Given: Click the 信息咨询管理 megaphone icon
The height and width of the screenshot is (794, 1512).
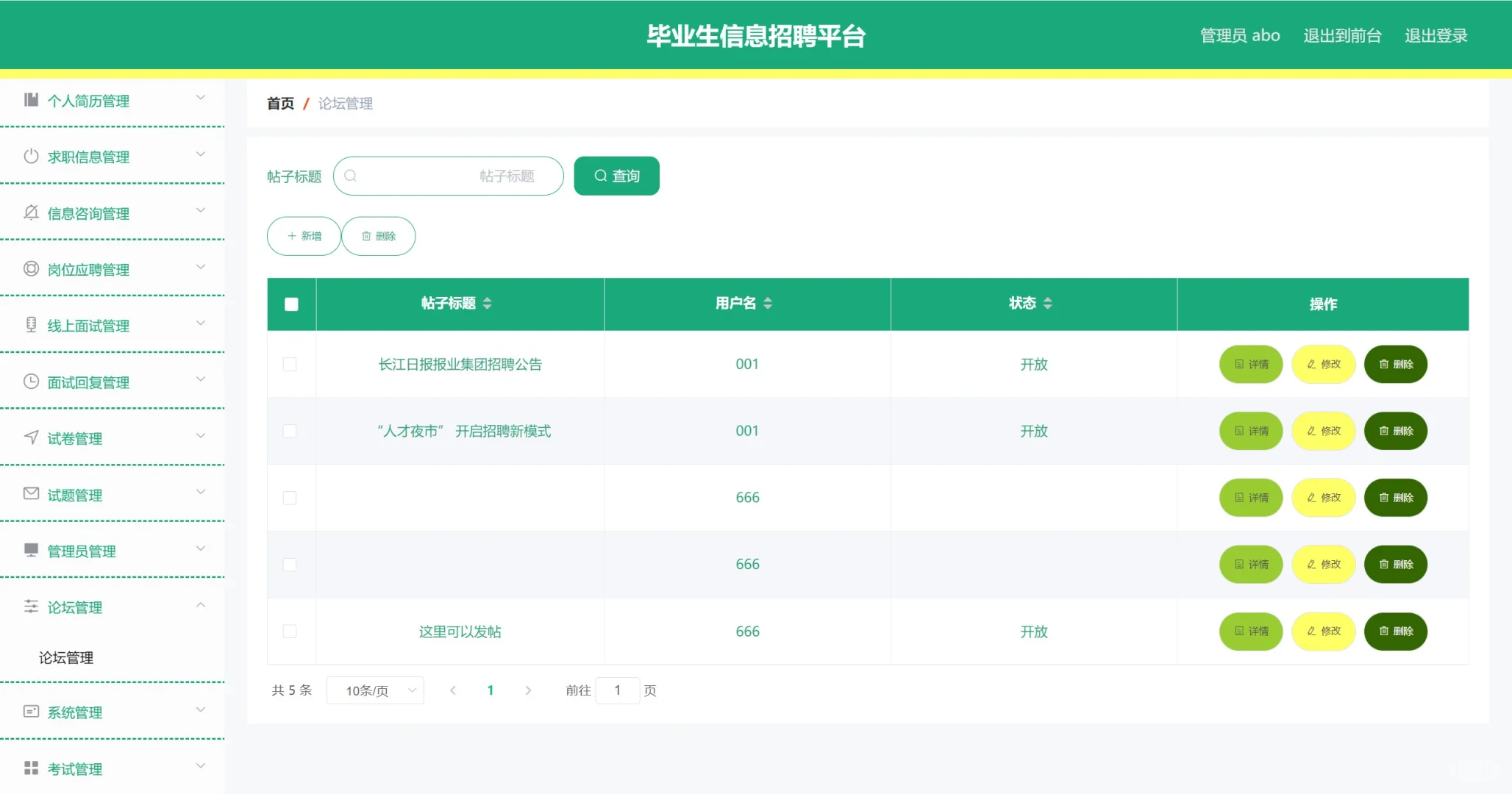Looking at the screenshot, I should pos(31,212).
